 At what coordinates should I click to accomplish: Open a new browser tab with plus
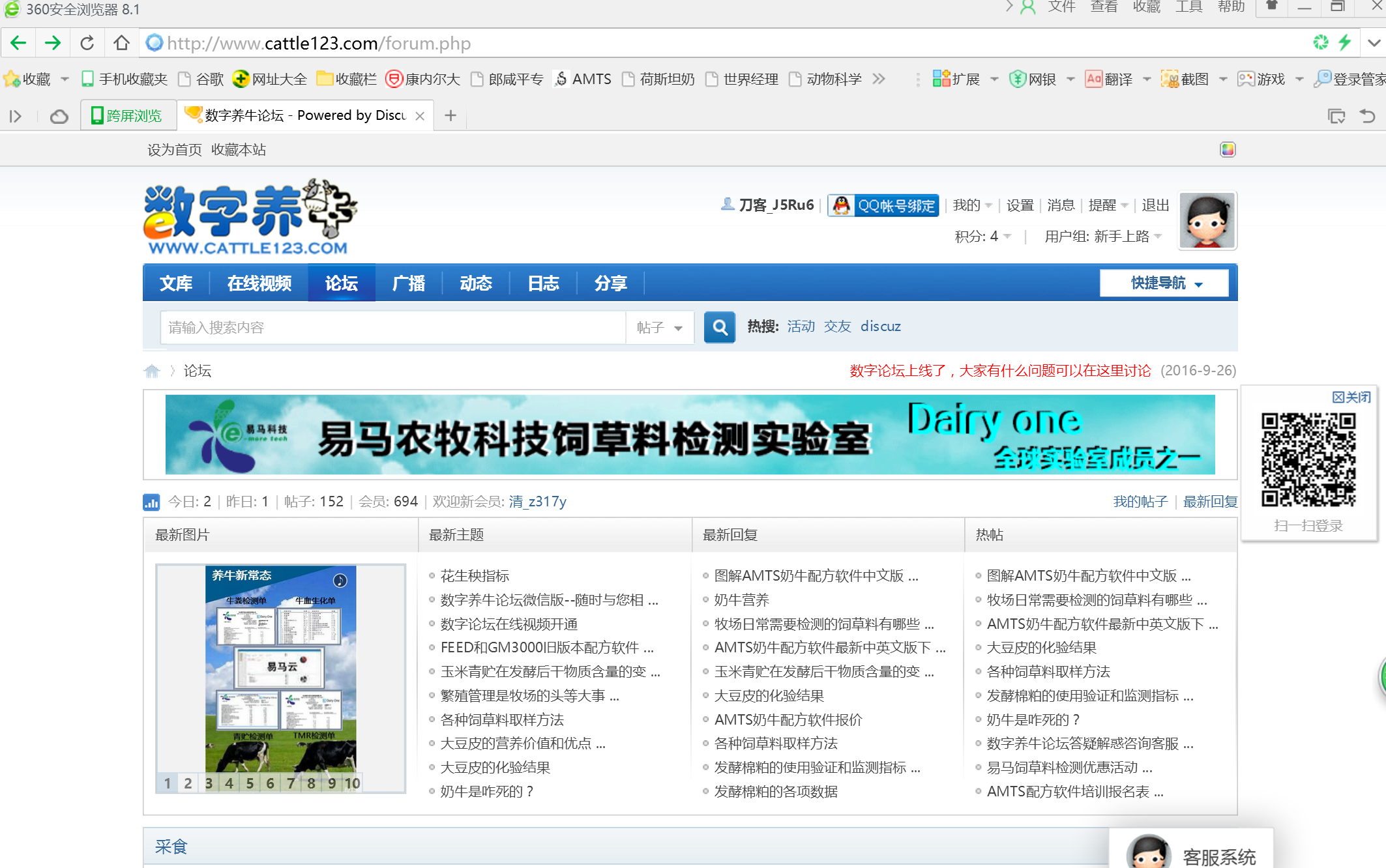tap(450, 116)
